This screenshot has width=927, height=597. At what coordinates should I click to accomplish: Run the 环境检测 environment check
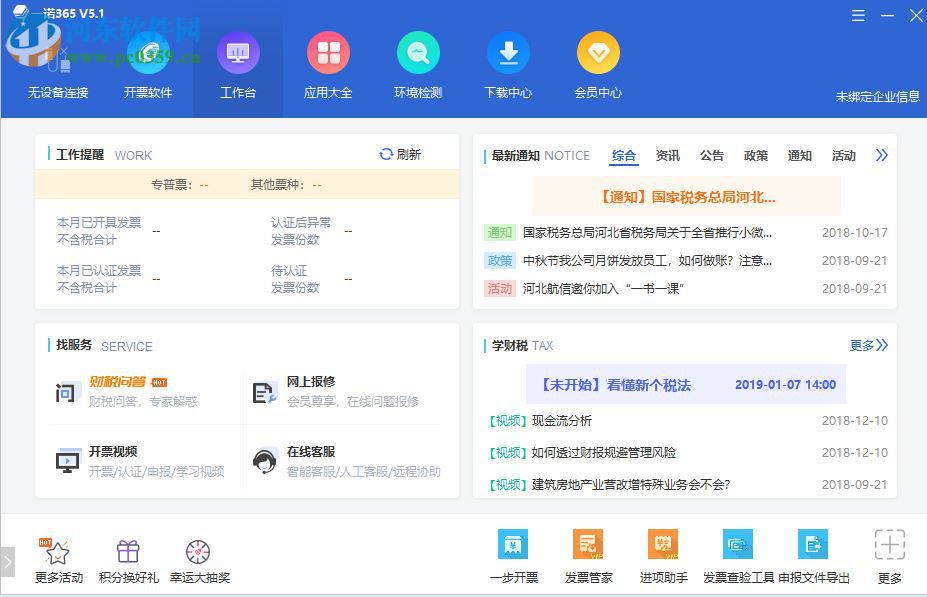click(418, 65)
